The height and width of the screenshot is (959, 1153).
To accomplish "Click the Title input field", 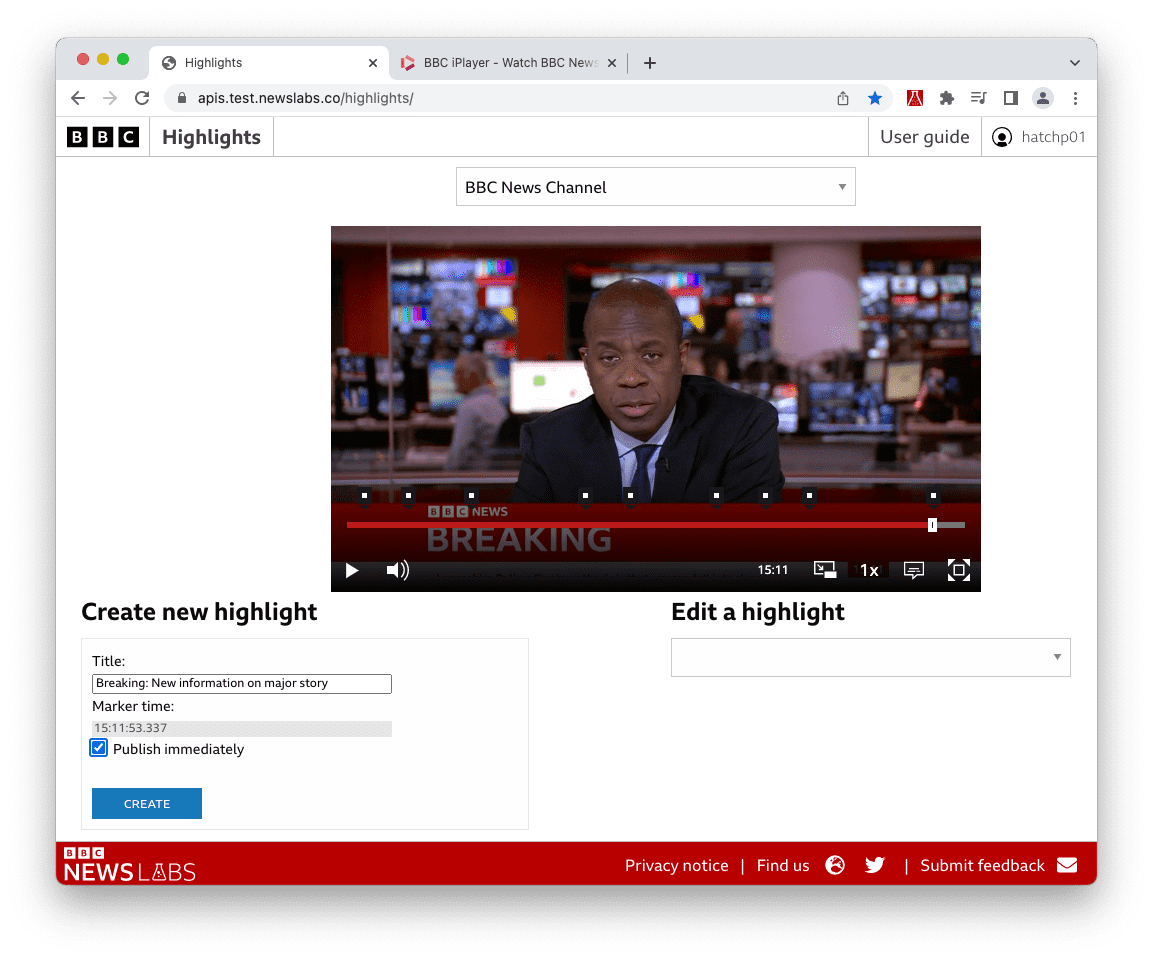I will pos(242,683).
